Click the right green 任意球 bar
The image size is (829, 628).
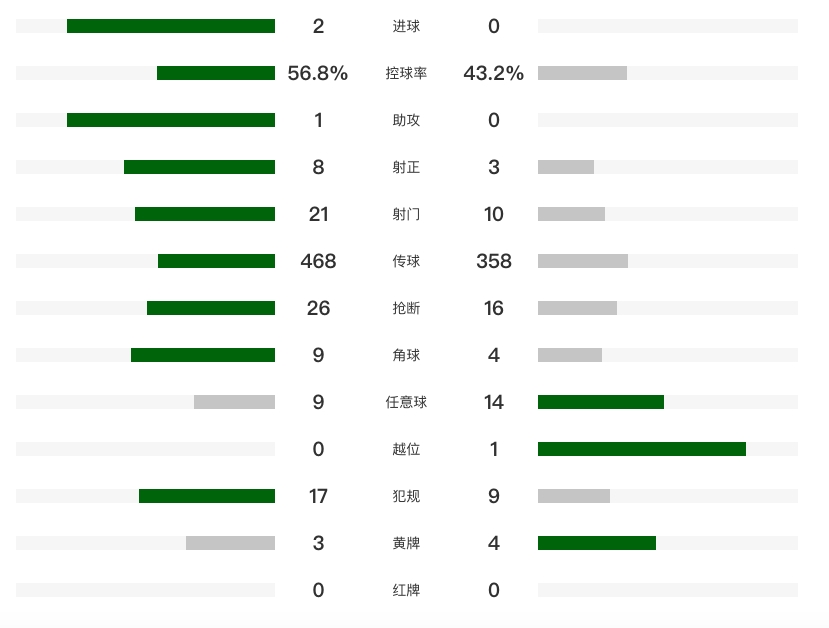point(601,402)
